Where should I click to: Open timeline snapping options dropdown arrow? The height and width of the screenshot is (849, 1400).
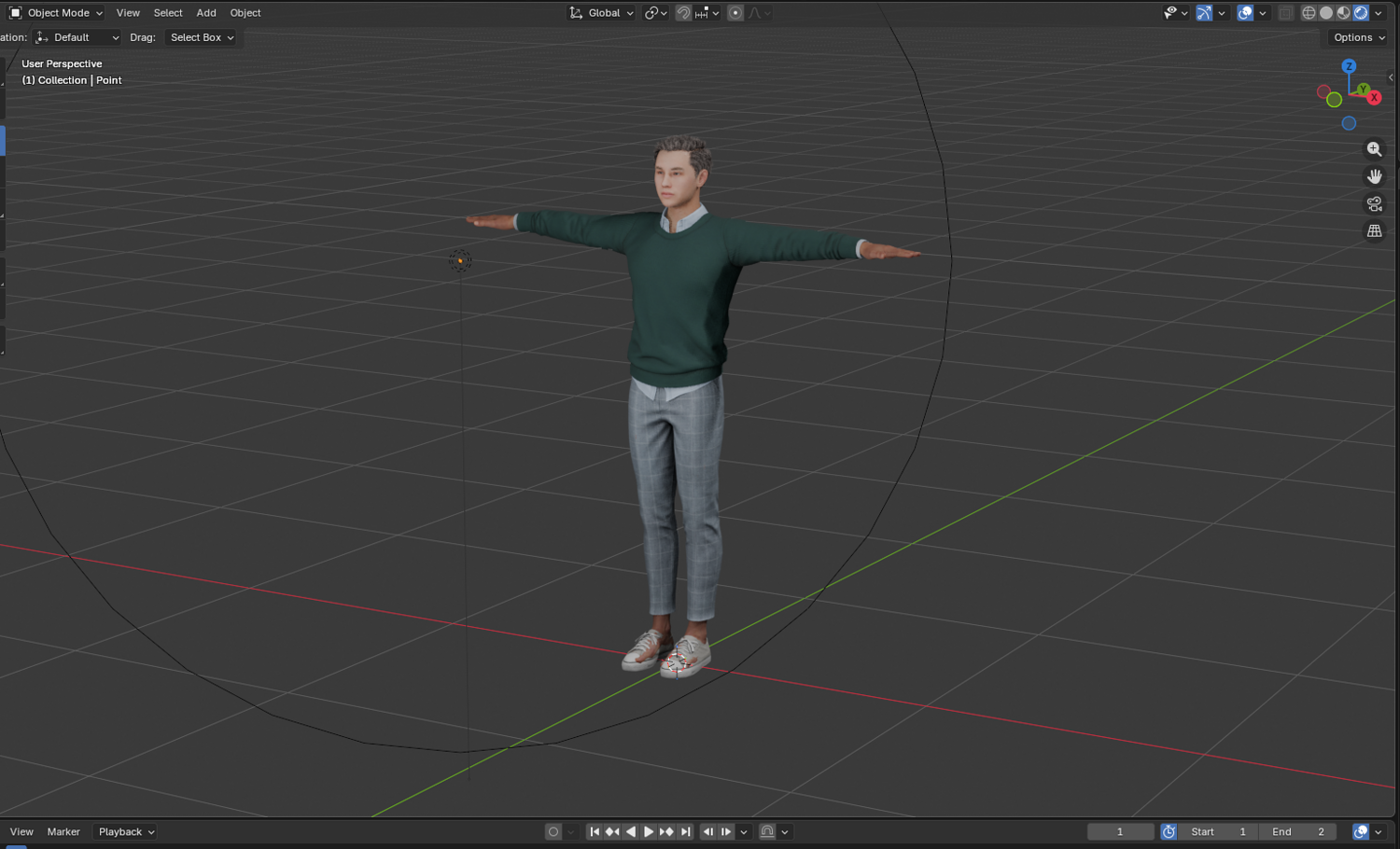pos(785,831)
